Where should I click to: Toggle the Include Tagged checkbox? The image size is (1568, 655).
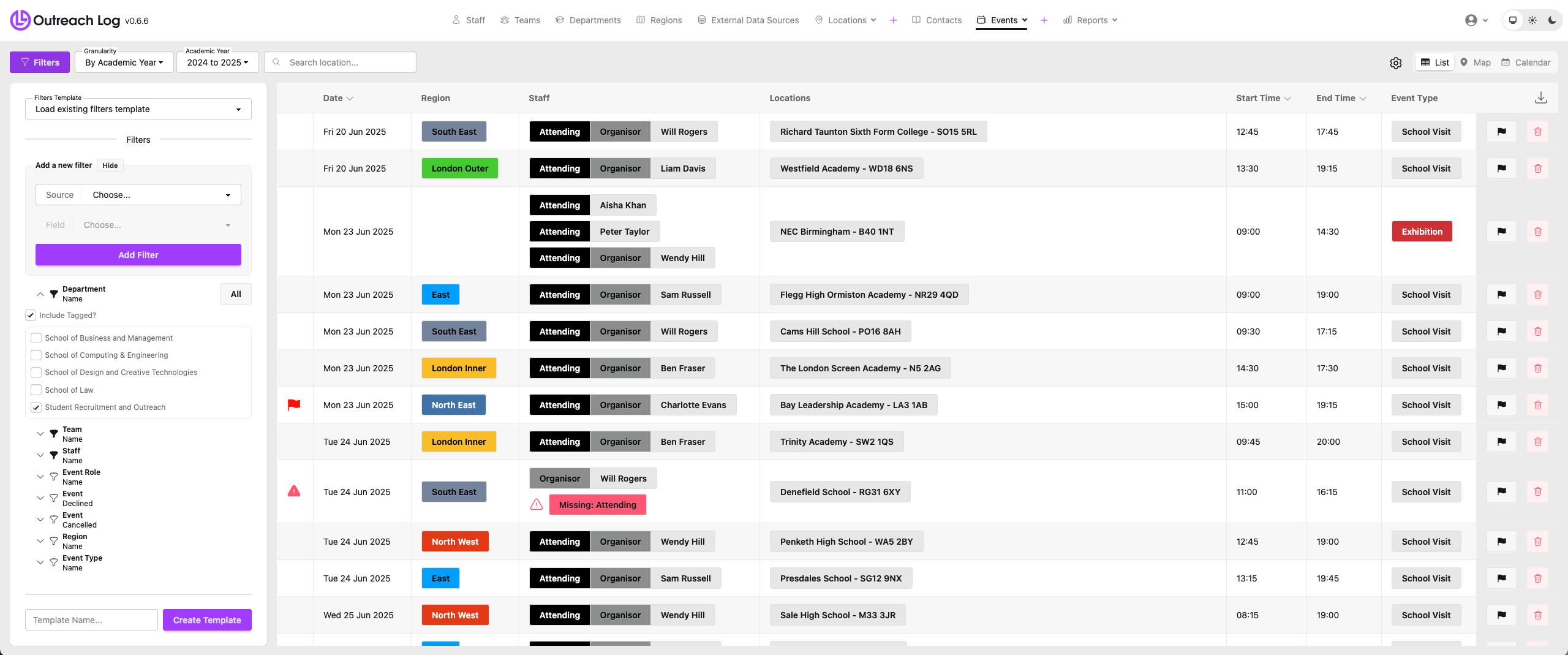click(x=31, y=316)
